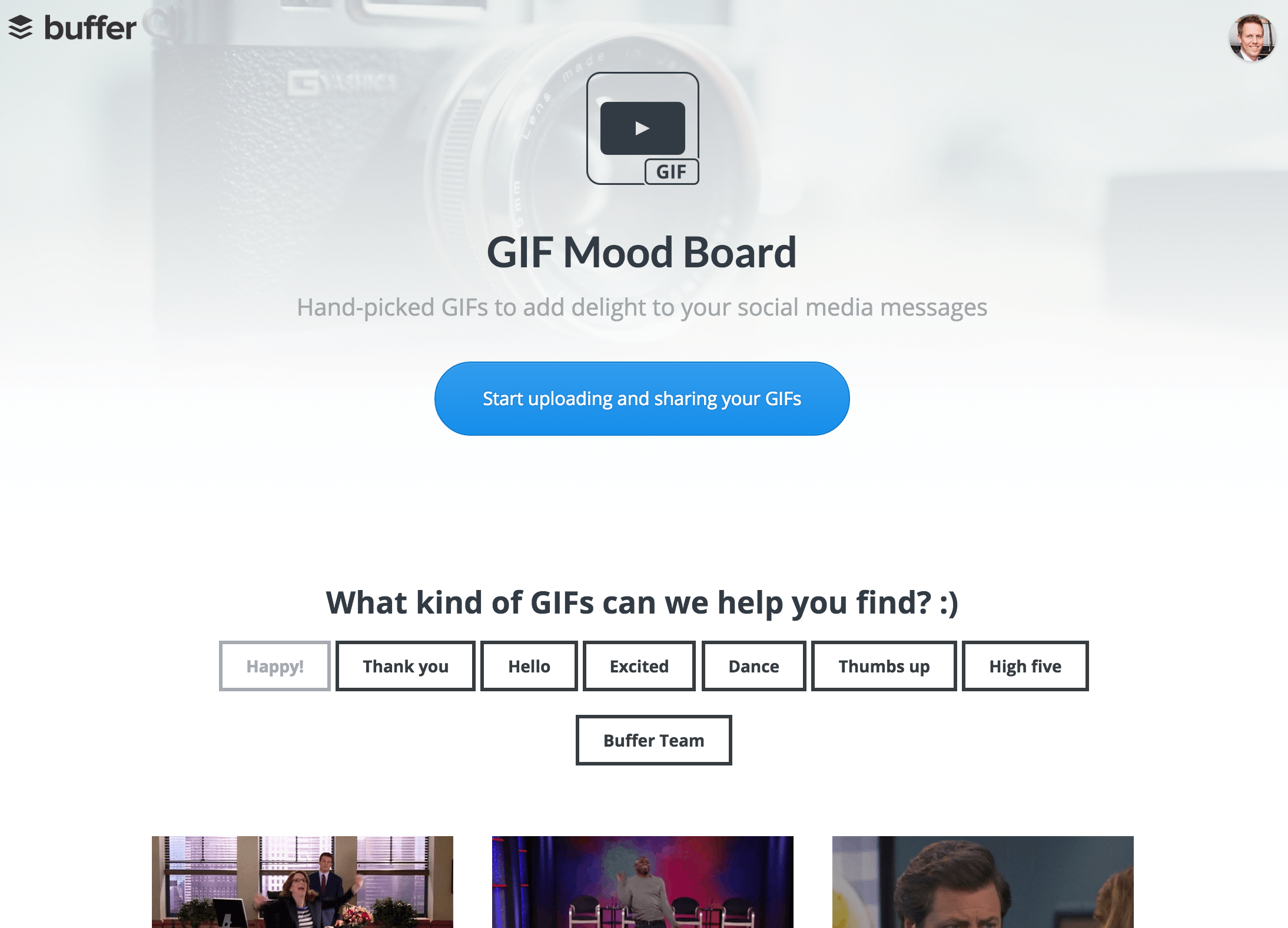Click the Thumbs up mood filter
1288x928 pixels.
click(883, 665)
